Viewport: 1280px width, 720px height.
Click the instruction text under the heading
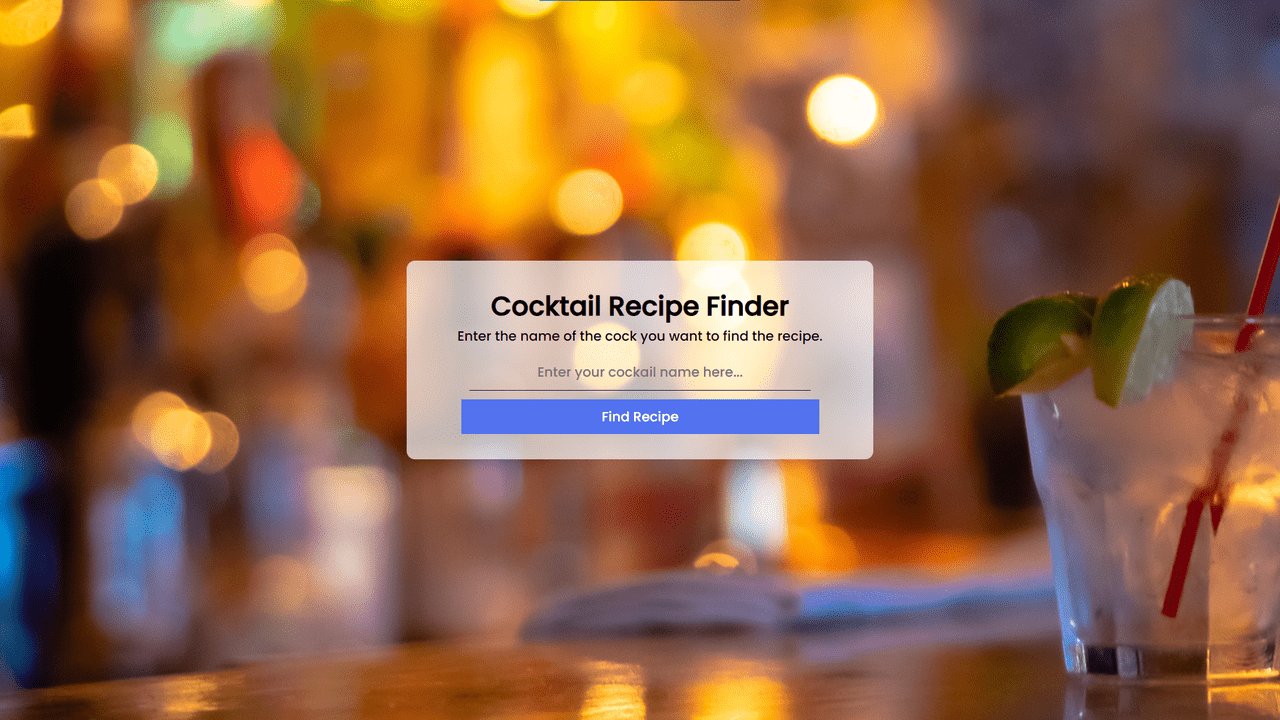[x=640, y=336]
